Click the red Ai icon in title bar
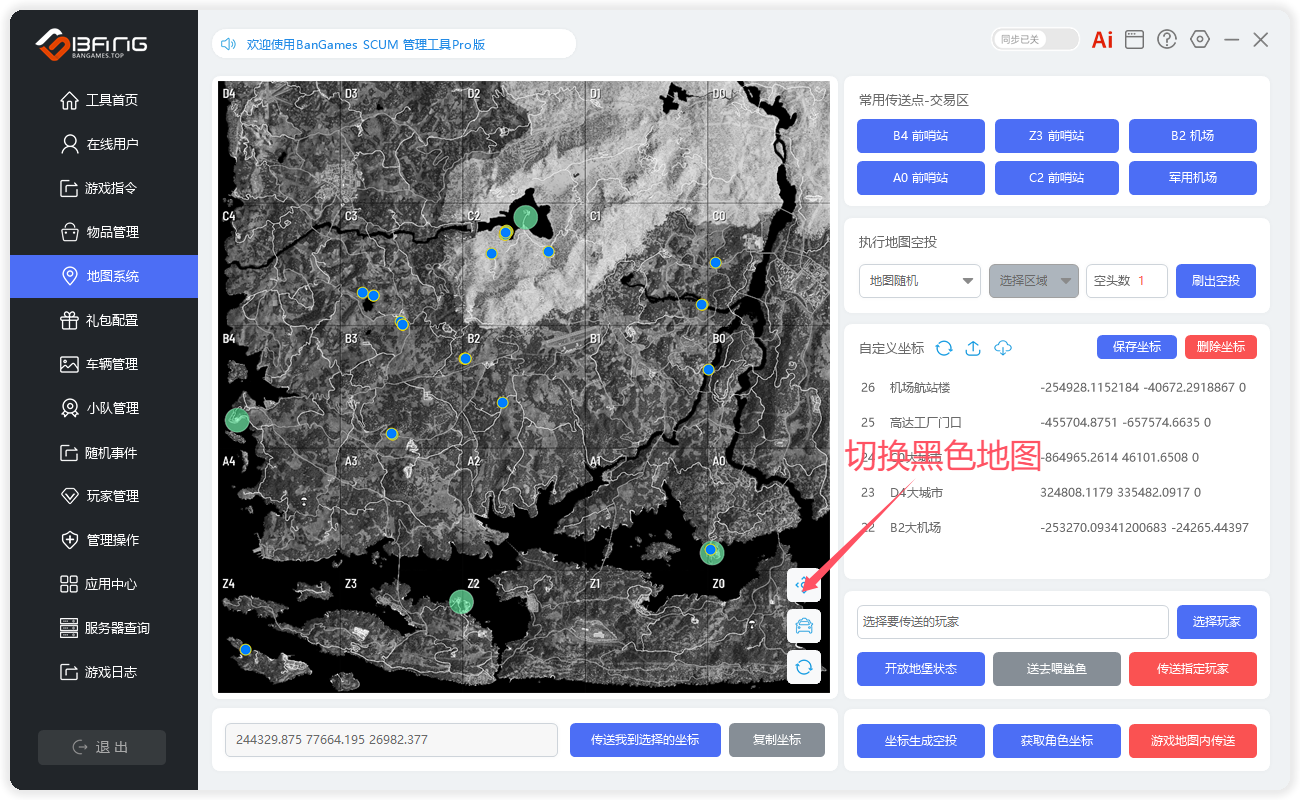Viewport: 1300px width, 800px height. (1102, 40)
